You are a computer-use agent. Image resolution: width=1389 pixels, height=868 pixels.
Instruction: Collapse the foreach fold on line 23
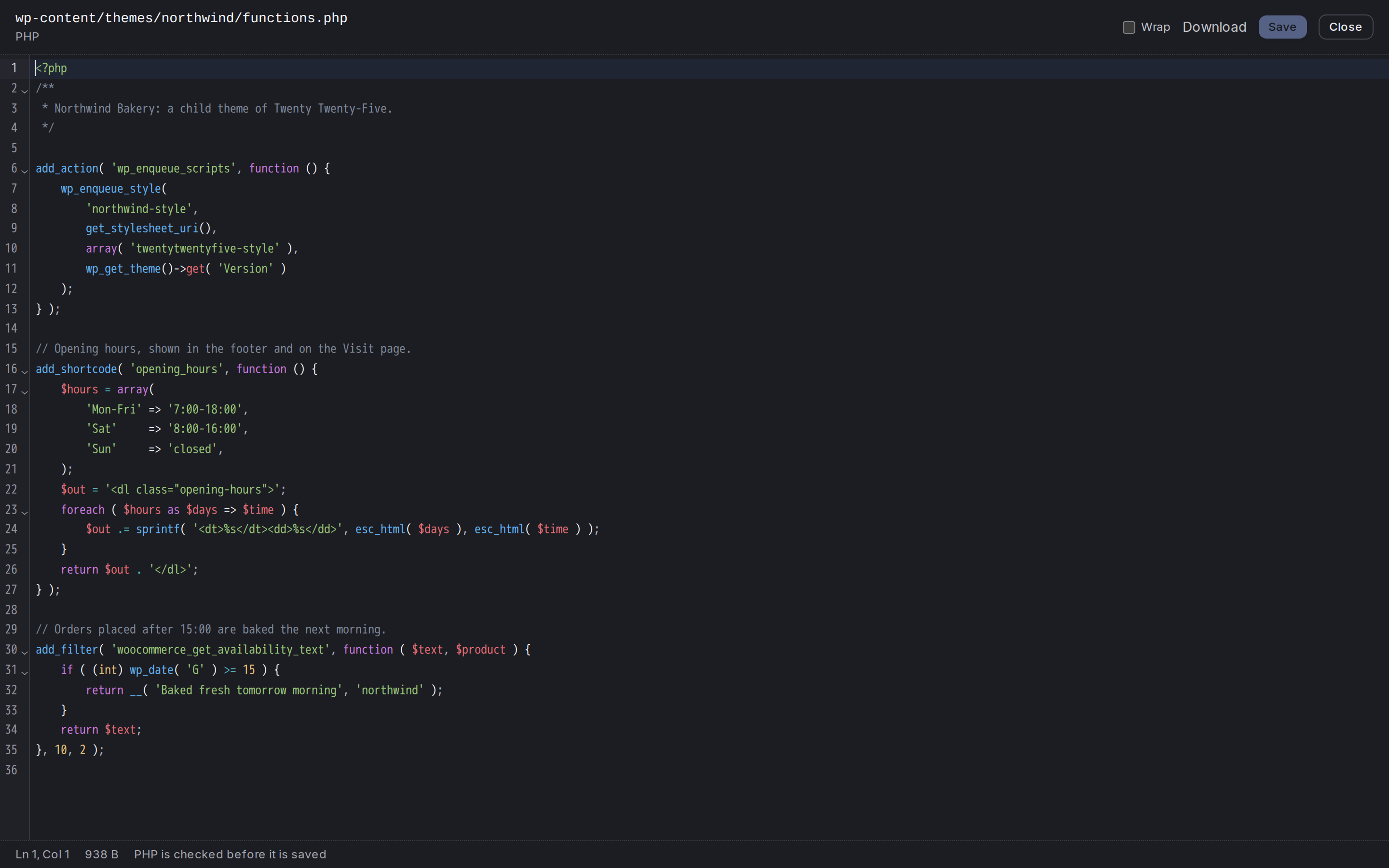pos(25,512)
